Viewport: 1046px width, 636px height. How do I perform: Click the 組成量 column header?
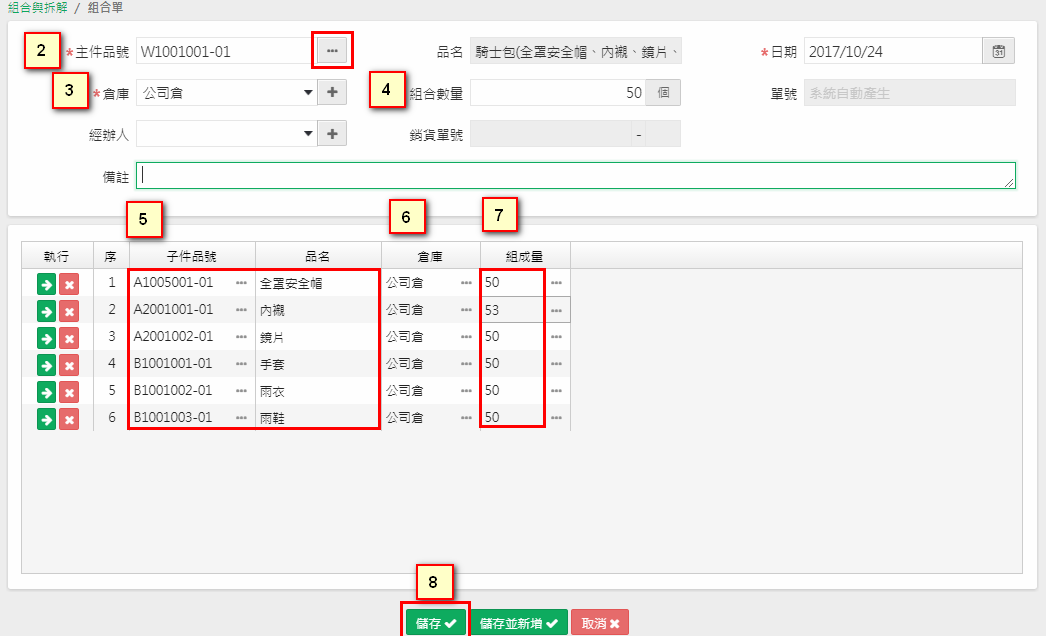[x=525, y=256]
